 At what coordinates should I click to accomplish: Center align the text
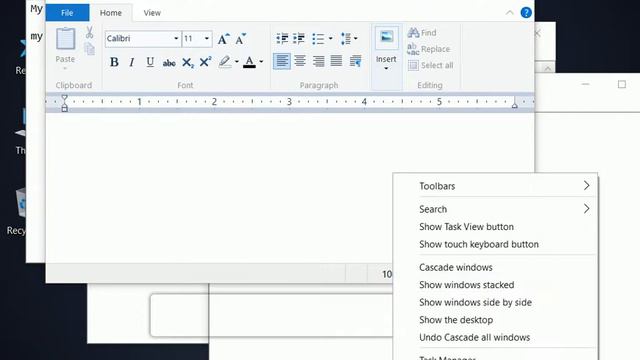300,61
